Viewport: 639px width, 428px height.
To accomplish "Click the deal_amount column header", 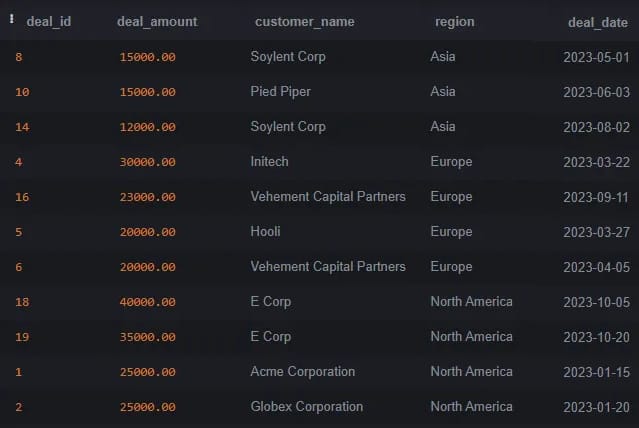I will [x=157, y=22].
